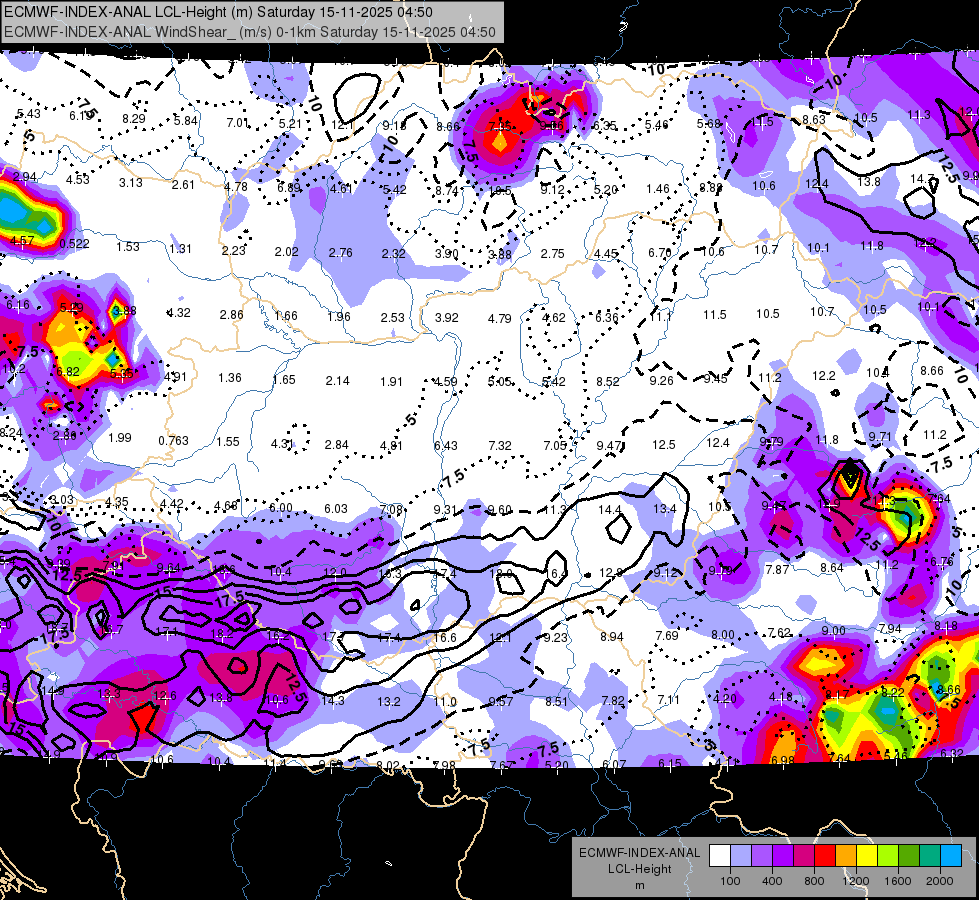Screen dimensions: 979x900
Task: Select the dark purple legend swatch above 400
Action: [x=783, y=856]
